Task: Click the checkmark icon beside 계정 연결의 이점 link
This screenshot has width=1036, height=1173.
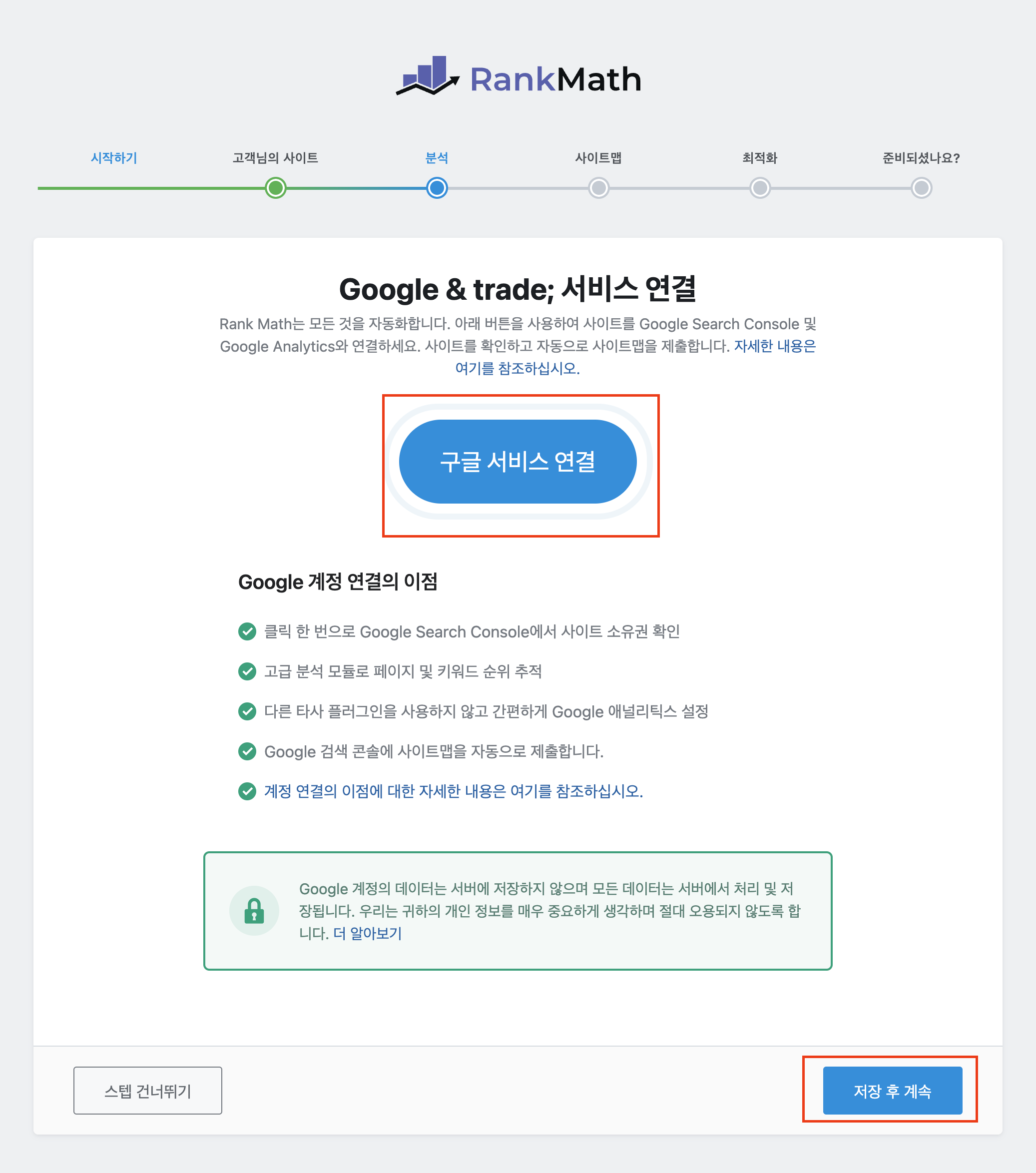Action: click(247, 791)
